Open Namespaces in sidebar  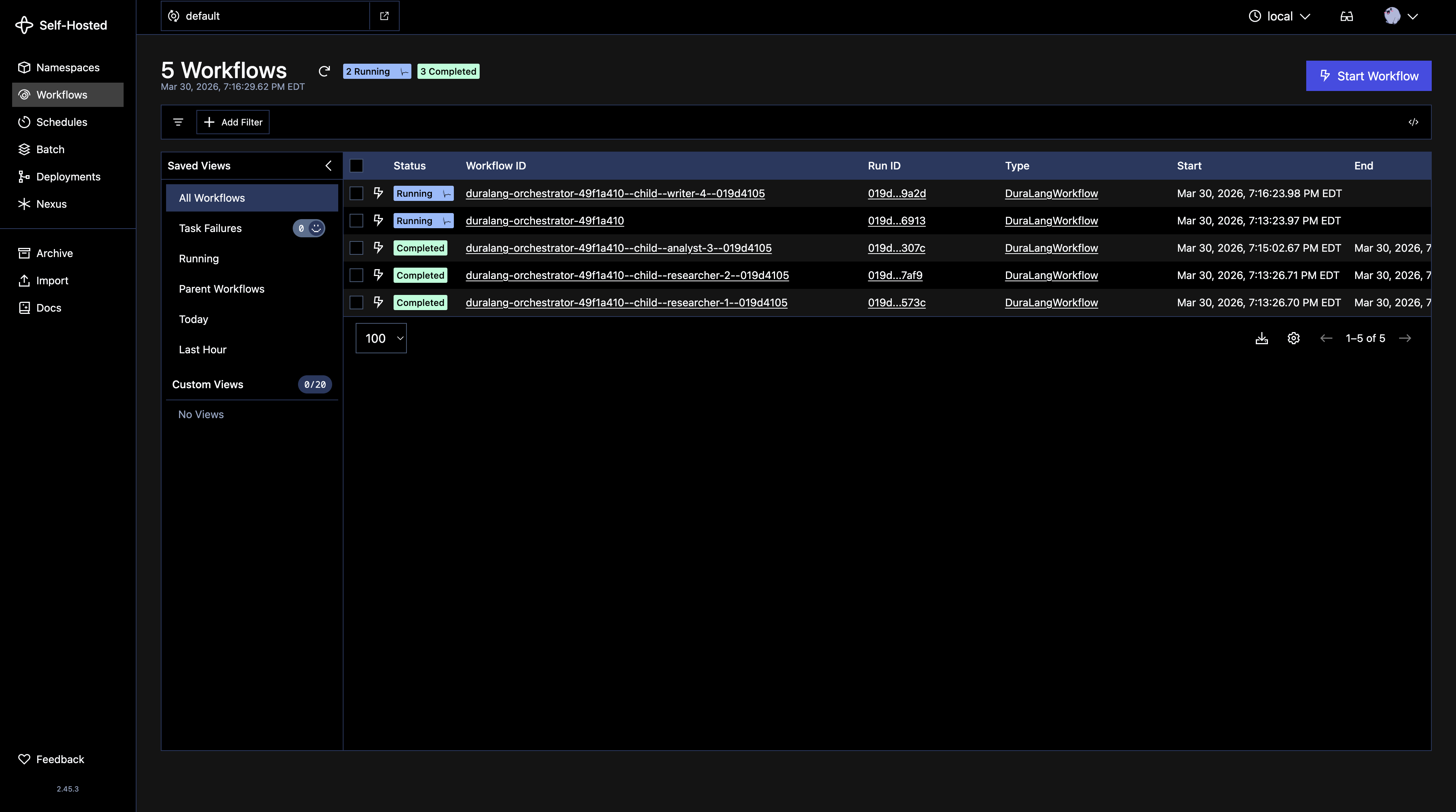(x=68, y=67)
